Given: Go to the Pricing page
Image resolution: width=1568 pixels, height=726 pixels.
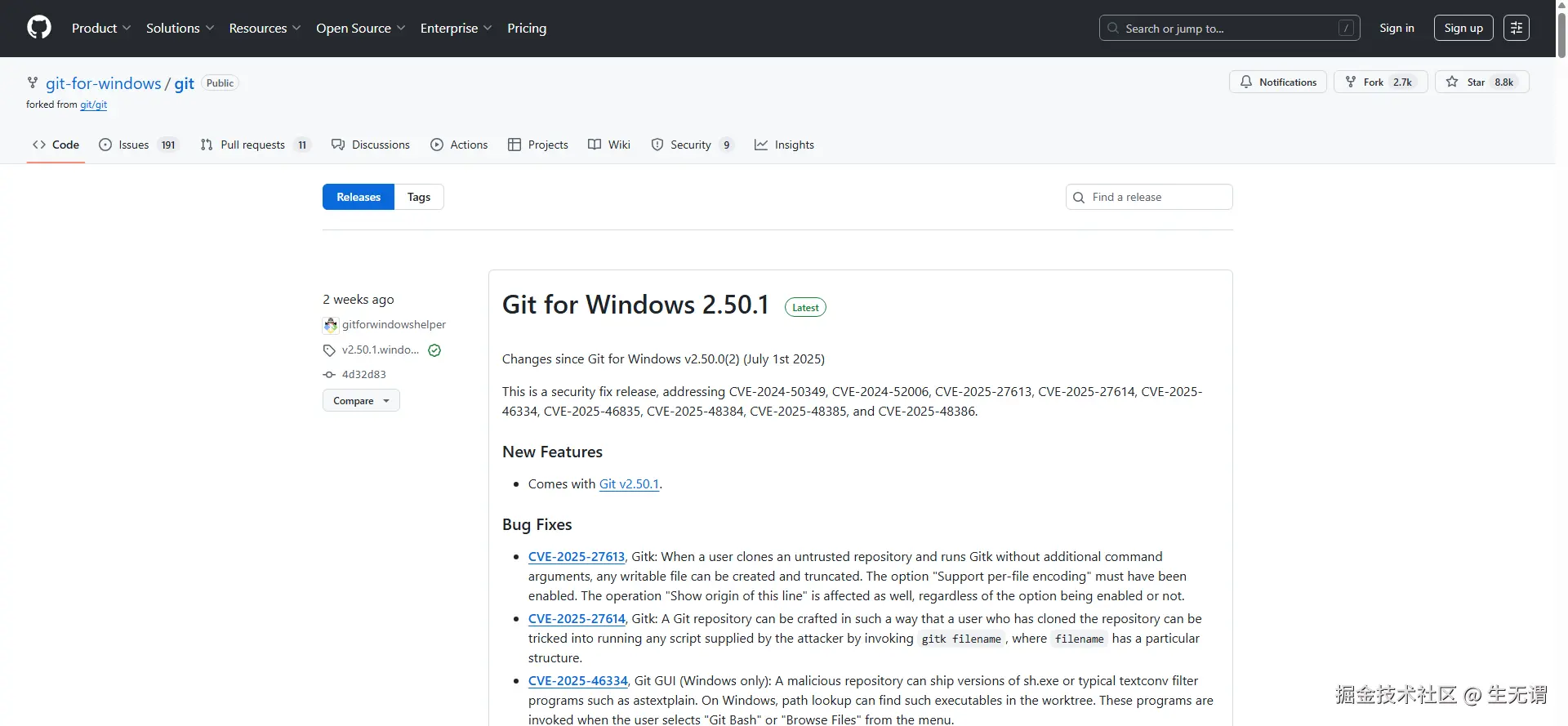Looking at the screenshot, I should 527,28.
